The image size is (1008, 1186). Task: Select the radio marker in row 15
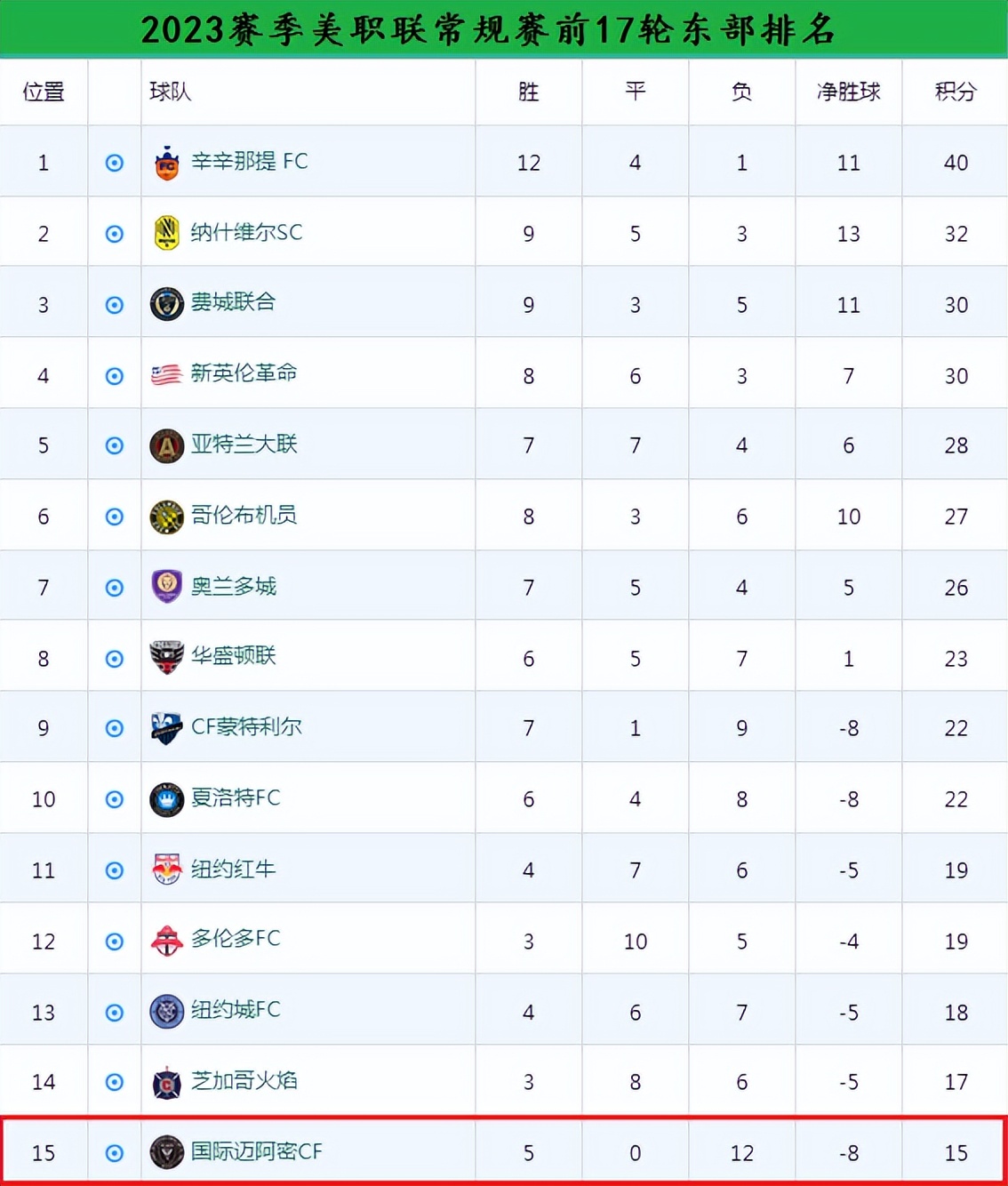pos(115,1153)
